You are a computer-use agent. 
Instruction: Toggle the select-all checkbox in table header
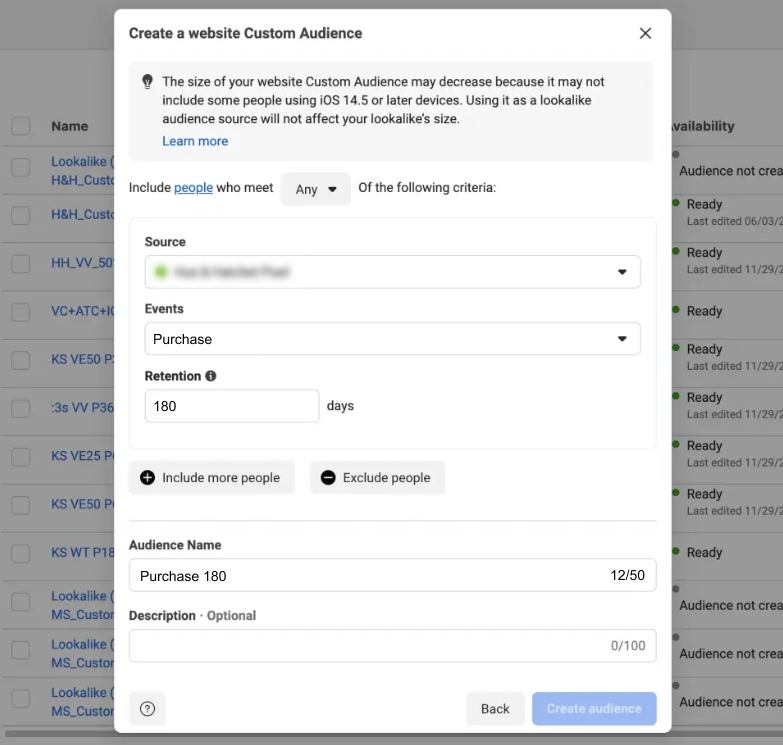pos(21,126)
